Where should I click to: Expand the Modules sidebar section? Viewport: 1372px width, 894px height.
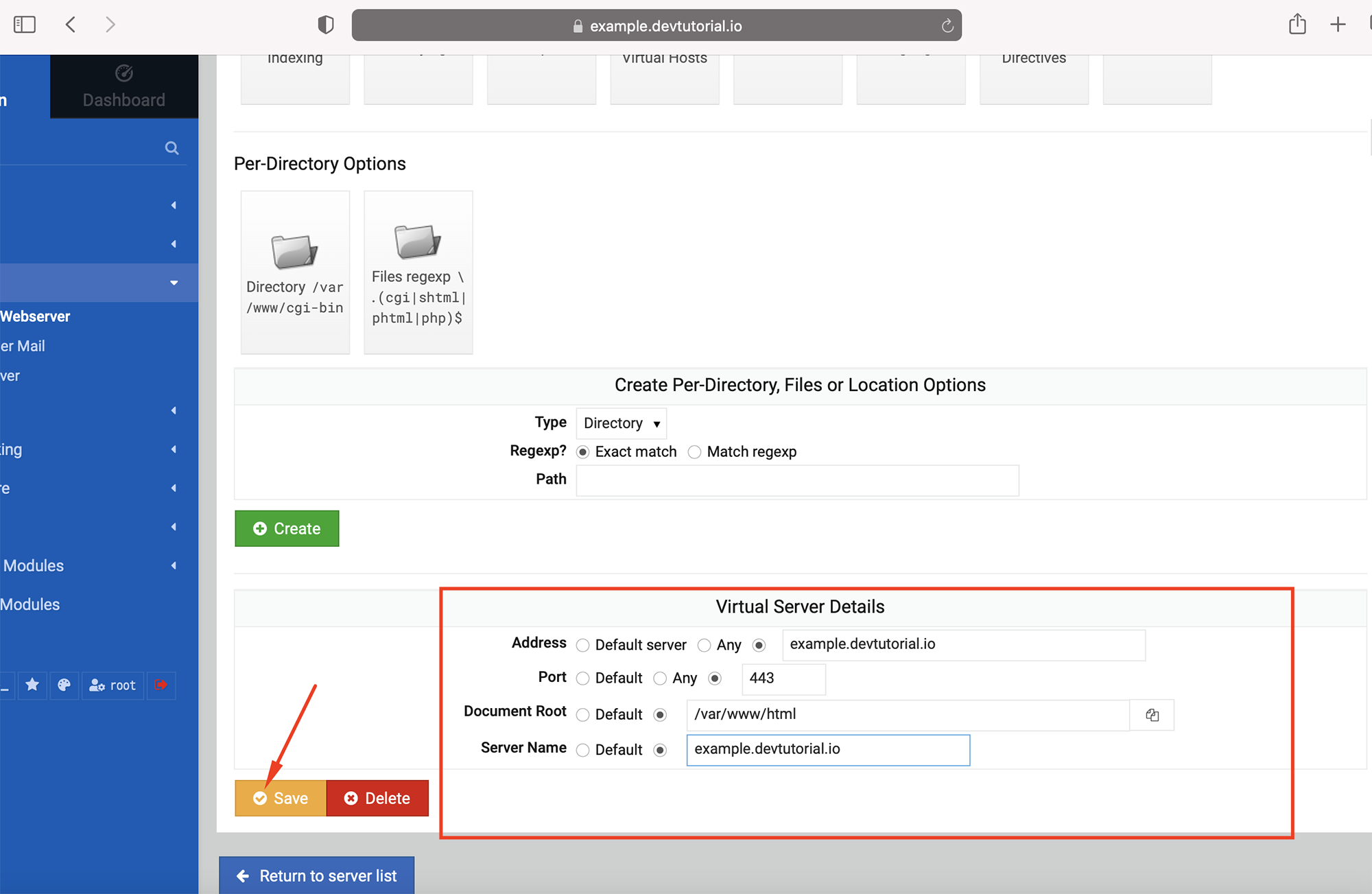[x=173, y=565]
